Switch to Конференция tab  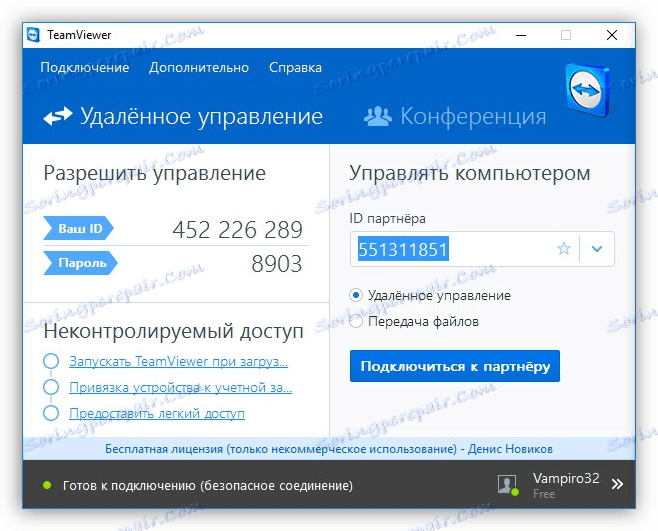(x=455, y=116)
